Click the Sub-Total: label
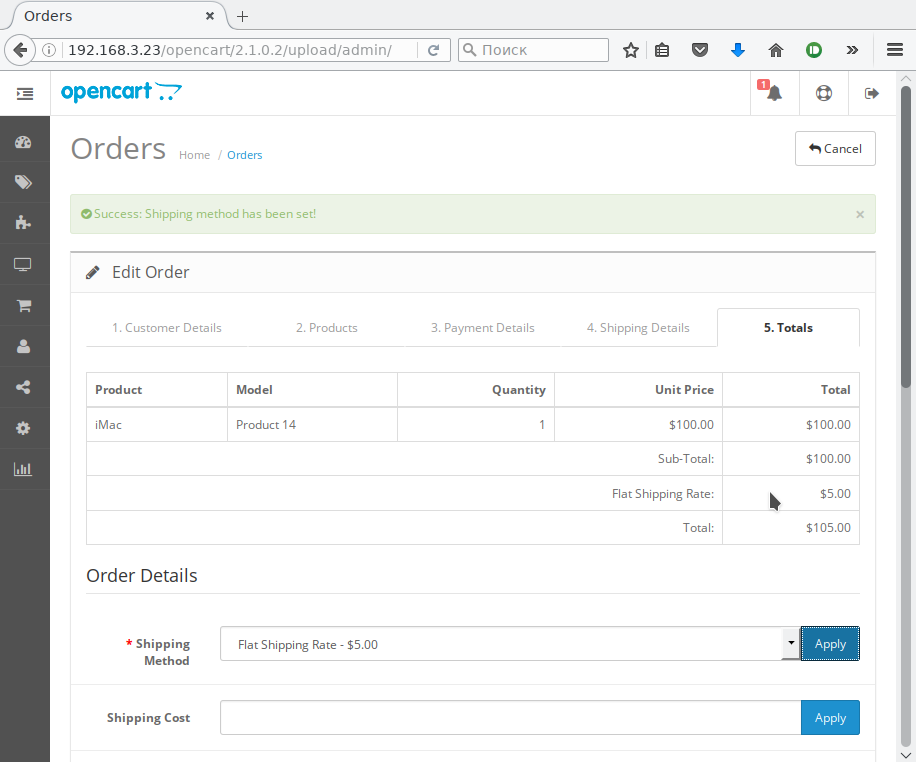Screen dimensions: 916x762 tap(685, 459)
